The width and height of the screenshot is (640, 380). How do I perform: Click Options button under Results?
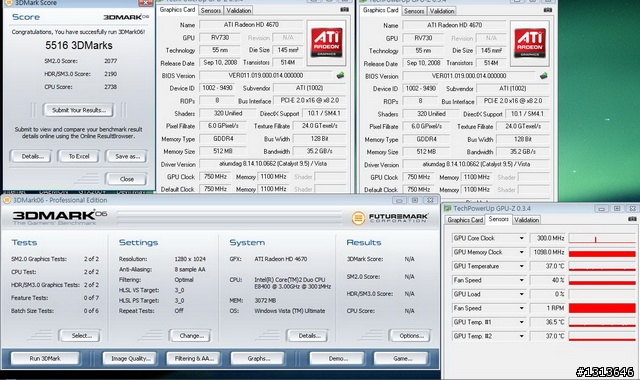[x=410, y=336]
